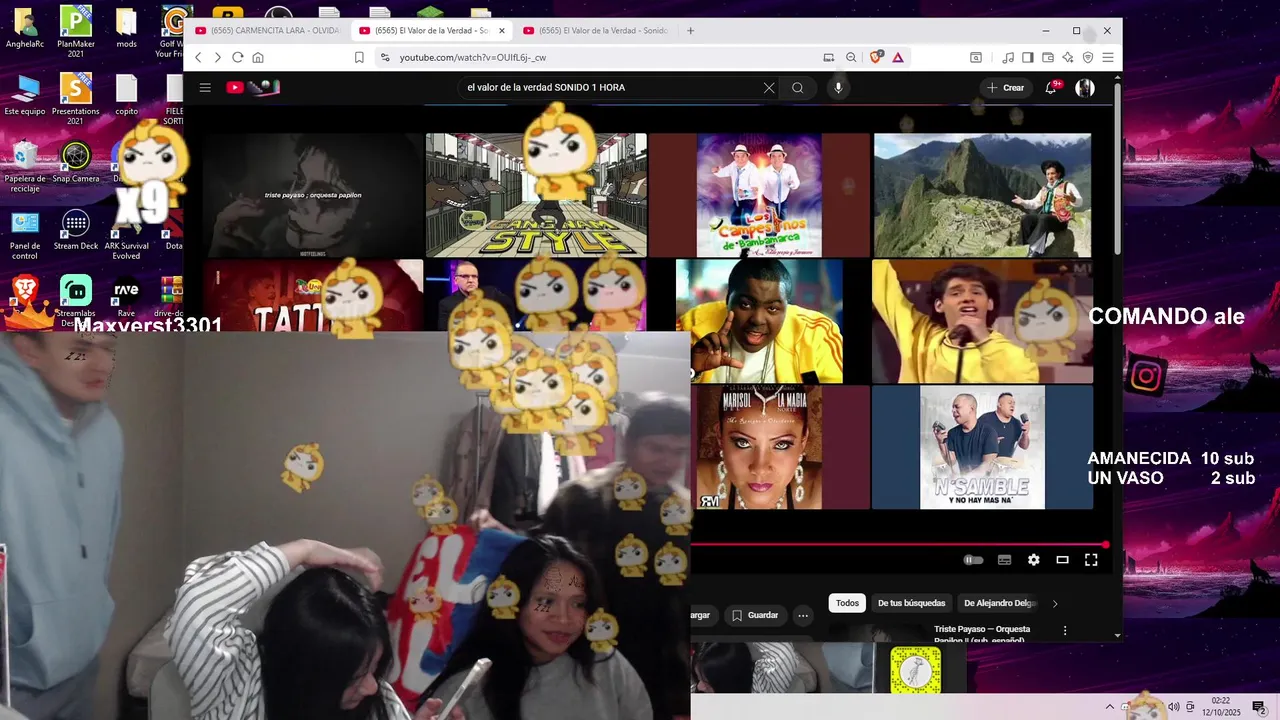Open Panel de control desktop icon
Viewport: 1280px width, 720px height.
(25, 235)
